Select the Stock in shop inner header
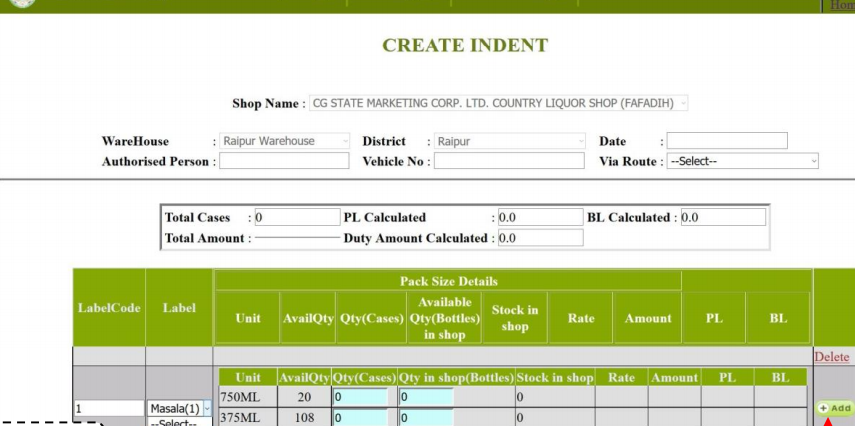This screenshot has width=855, height=426. [x=555, y=377]
